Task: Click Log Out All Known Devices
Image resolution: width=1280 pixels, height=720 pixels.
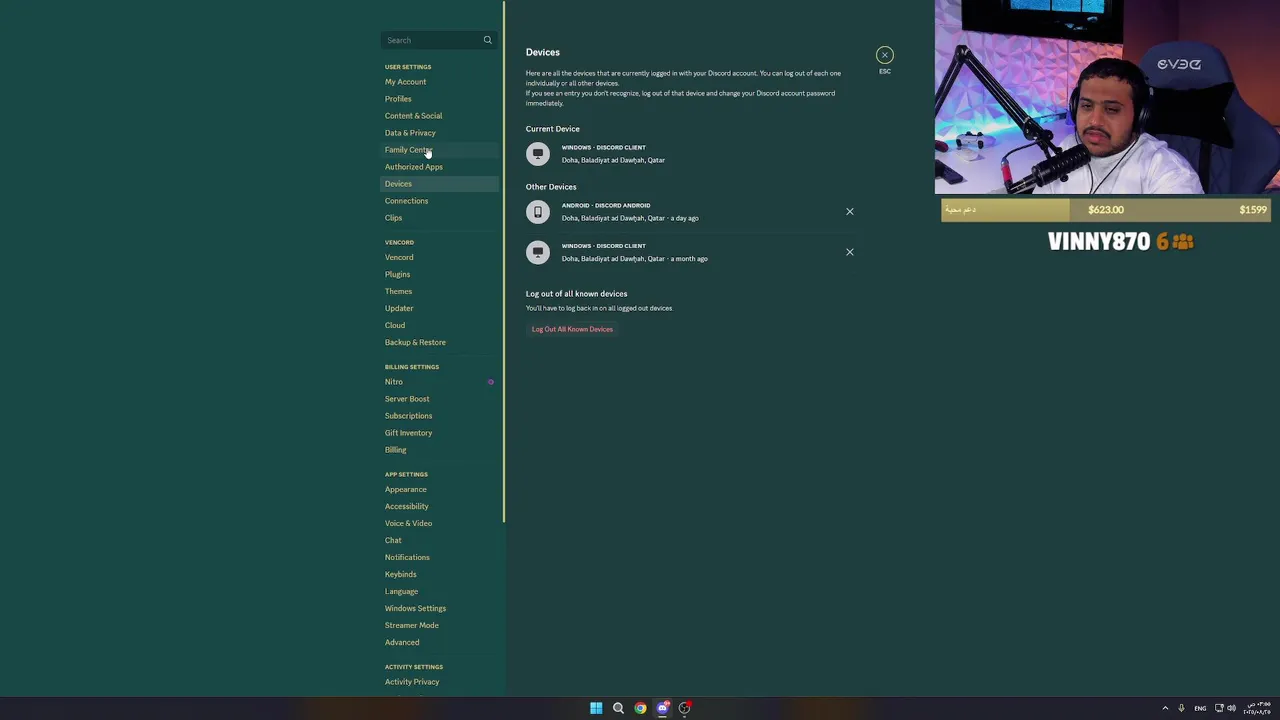Action: pos(572,329)
